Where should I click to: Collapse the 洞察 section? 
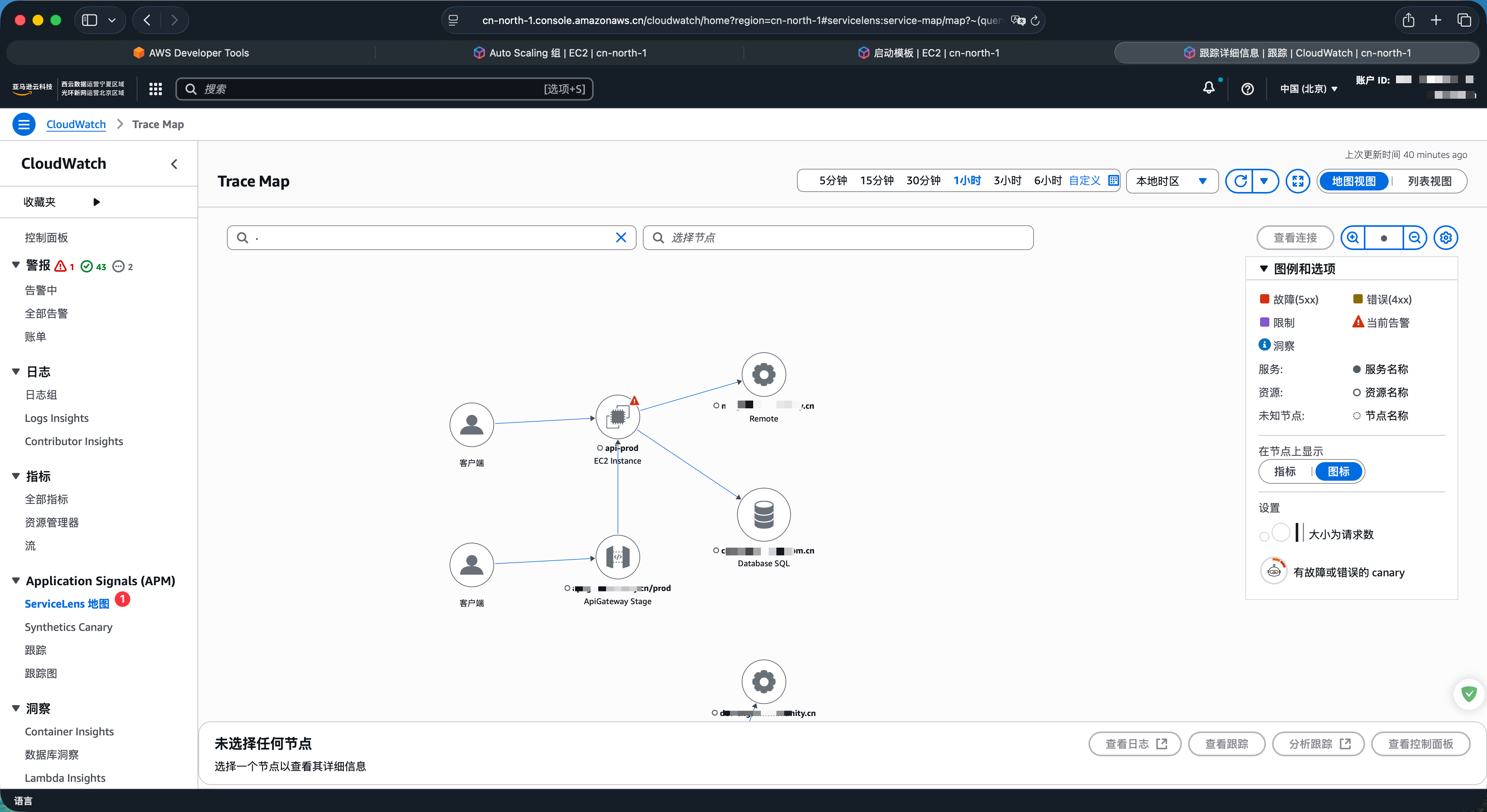click(x=15, y=708)
